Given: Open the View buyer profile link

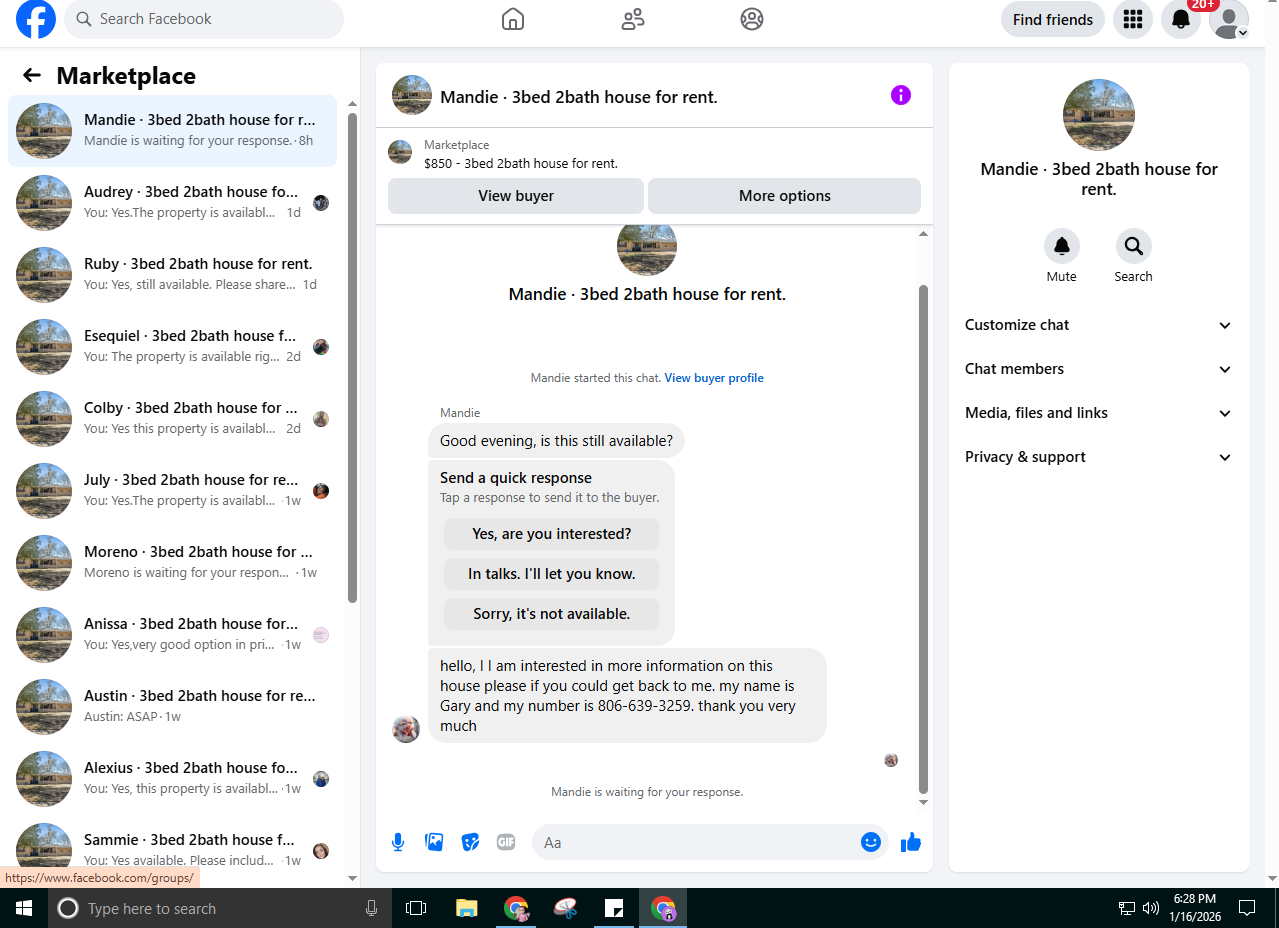Looking at the screenshot, I should coord(714,378).
